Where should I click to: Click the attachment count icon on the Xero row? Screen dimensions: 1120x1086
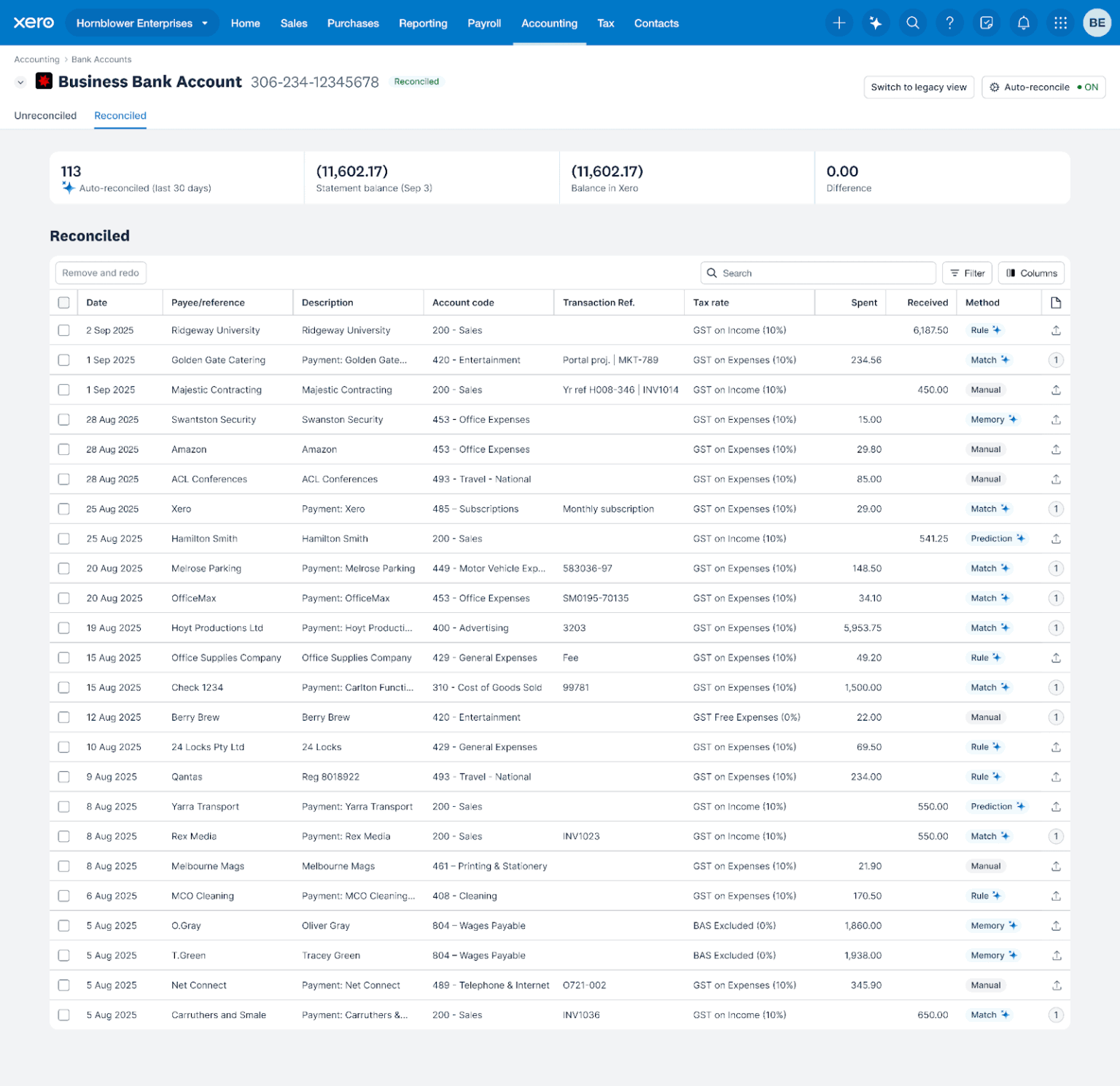click(1056, 509)
